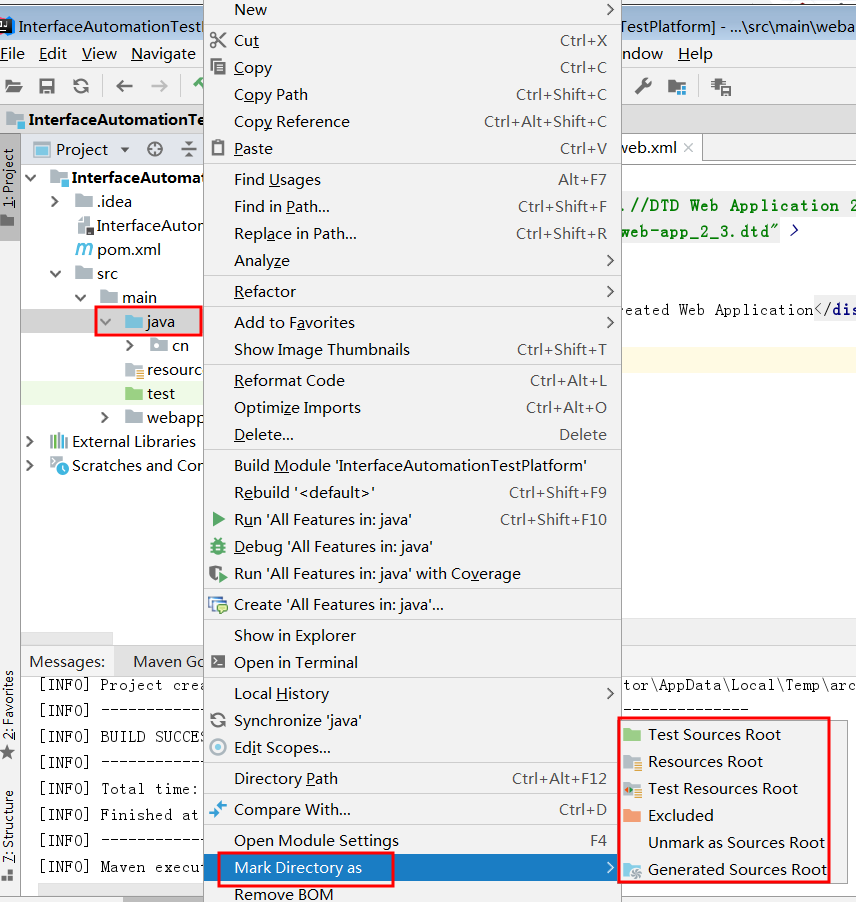
Task: Select Open Module Settings
Action: (412, 840)
